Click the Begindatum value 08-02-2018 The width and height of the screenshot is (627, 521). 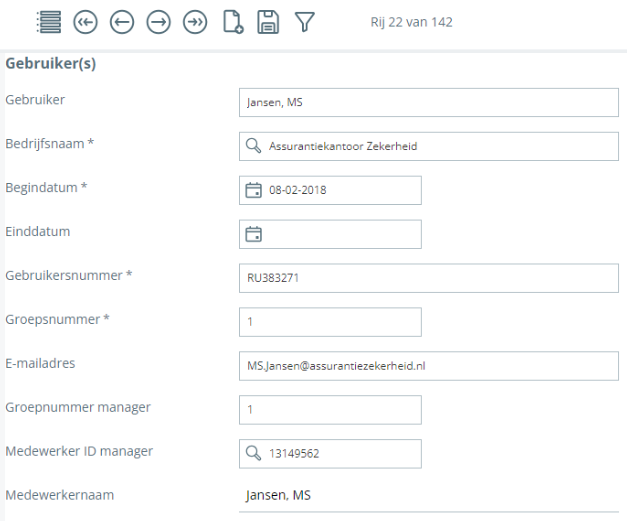pos(298,190)
